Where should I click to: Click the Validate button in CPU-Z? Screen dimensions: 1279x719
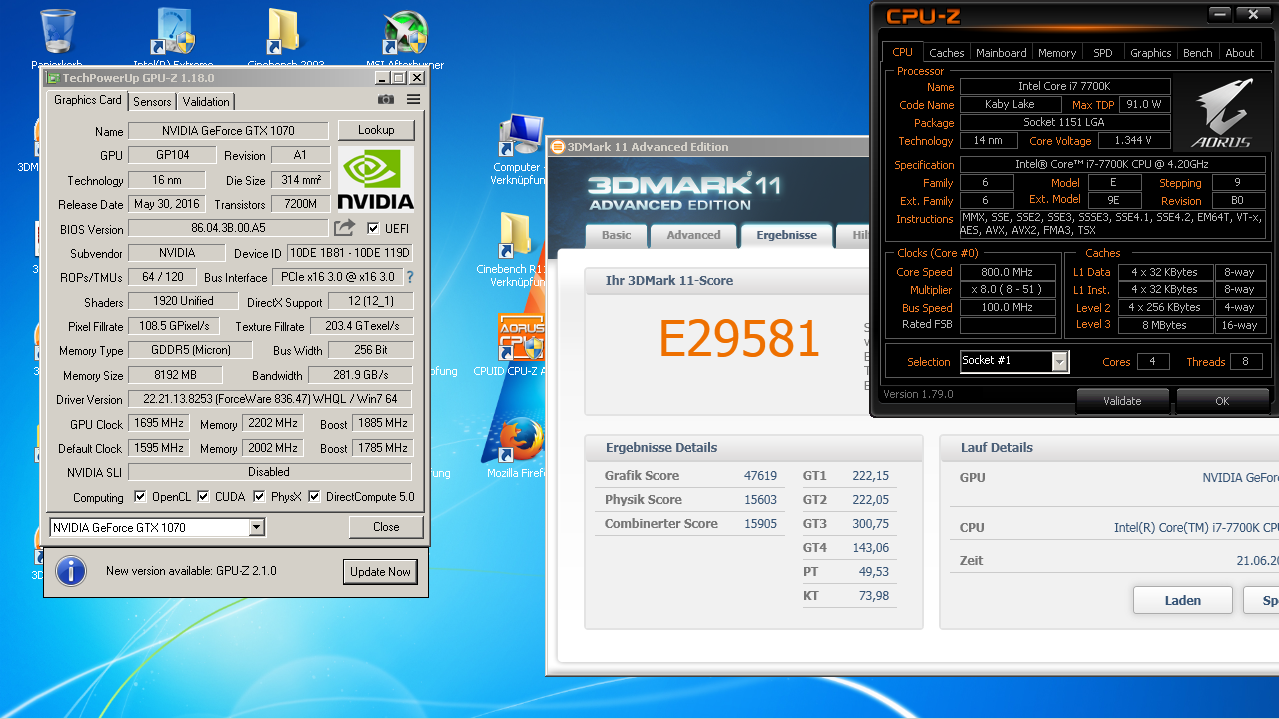pos(1122,401)
